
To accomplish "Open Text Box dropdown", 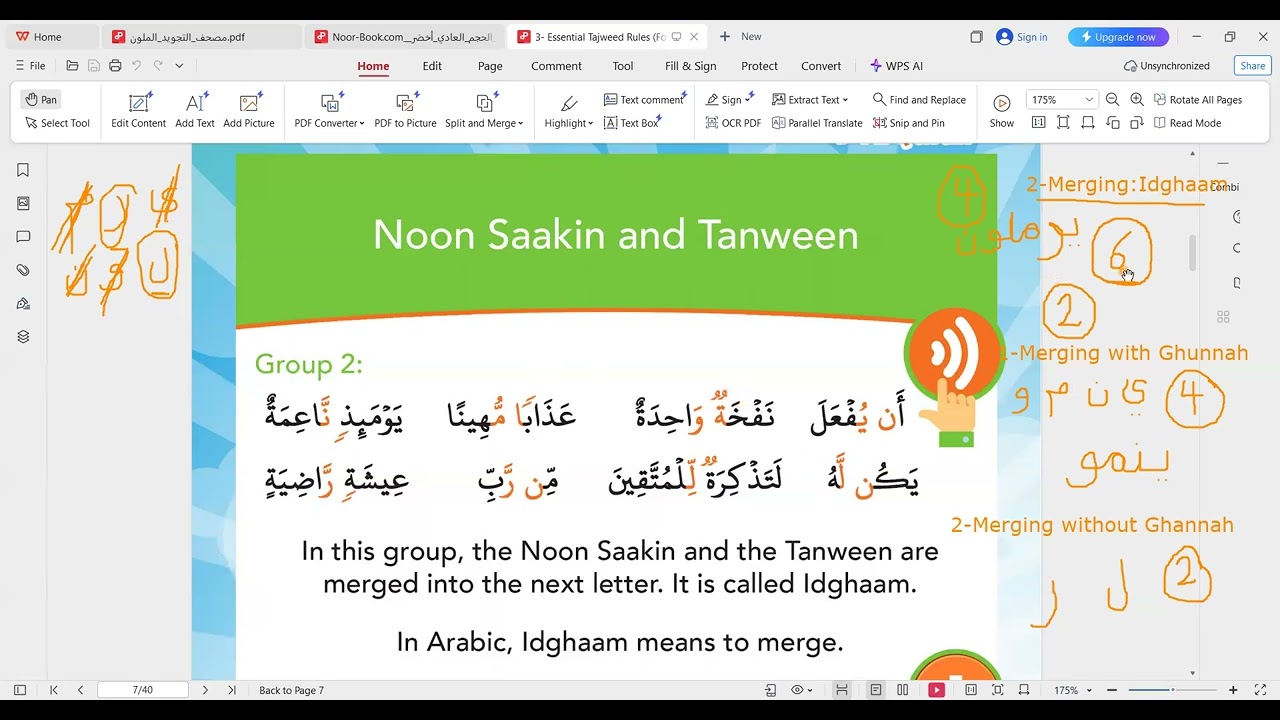I will [633, 123].
